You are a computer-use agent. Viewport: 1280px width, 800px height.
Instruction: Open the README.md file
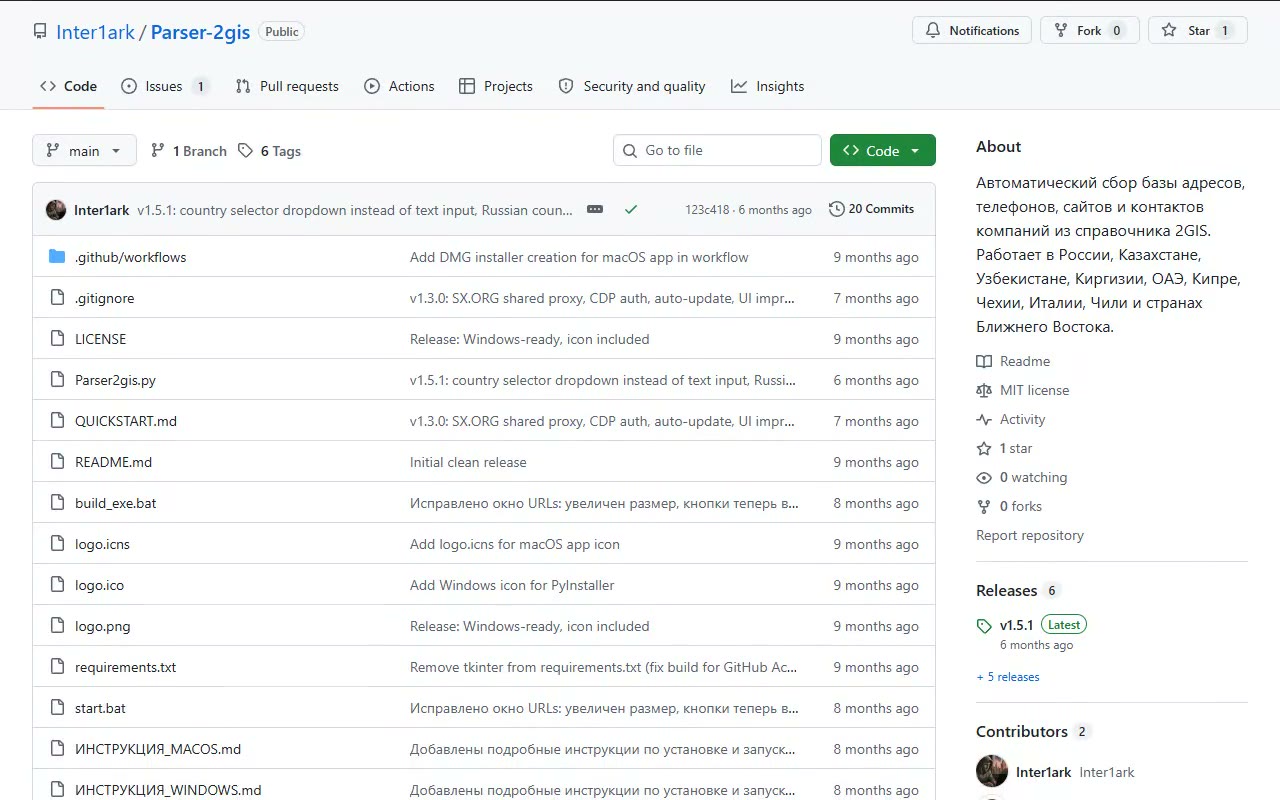coord(114,462)
